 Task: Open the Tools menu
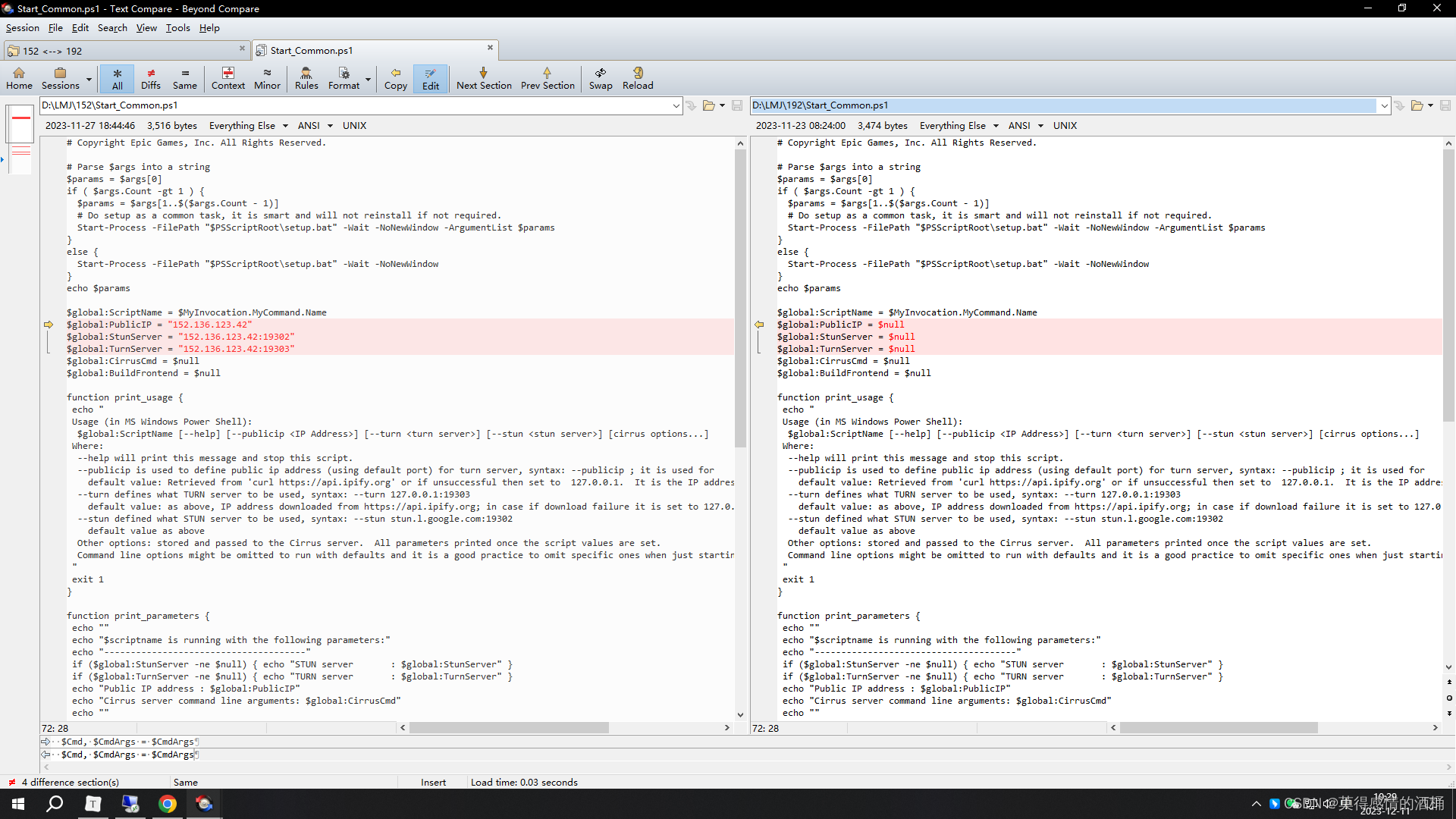[177, 28]
